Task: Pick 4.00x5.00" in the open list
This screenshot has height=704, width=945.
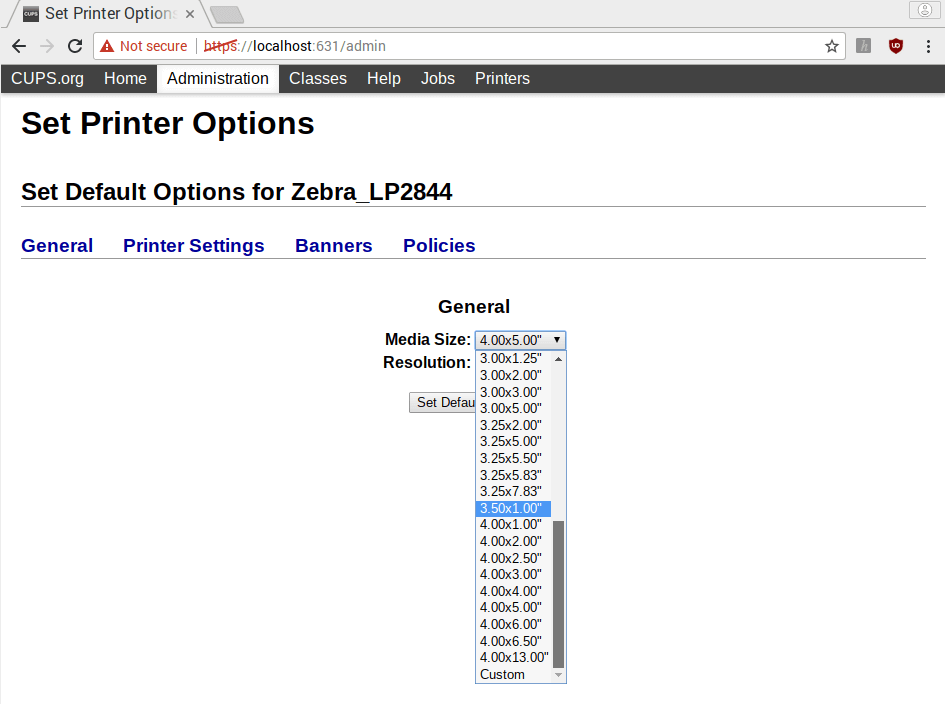Action: pos(513,608)
